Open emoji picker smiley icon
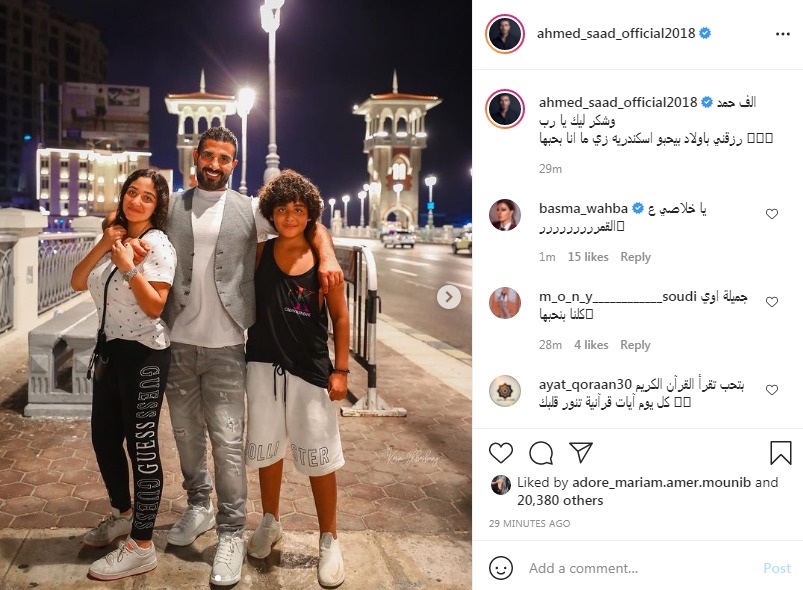Screen dimensions: 803x590 click(500, 568)
